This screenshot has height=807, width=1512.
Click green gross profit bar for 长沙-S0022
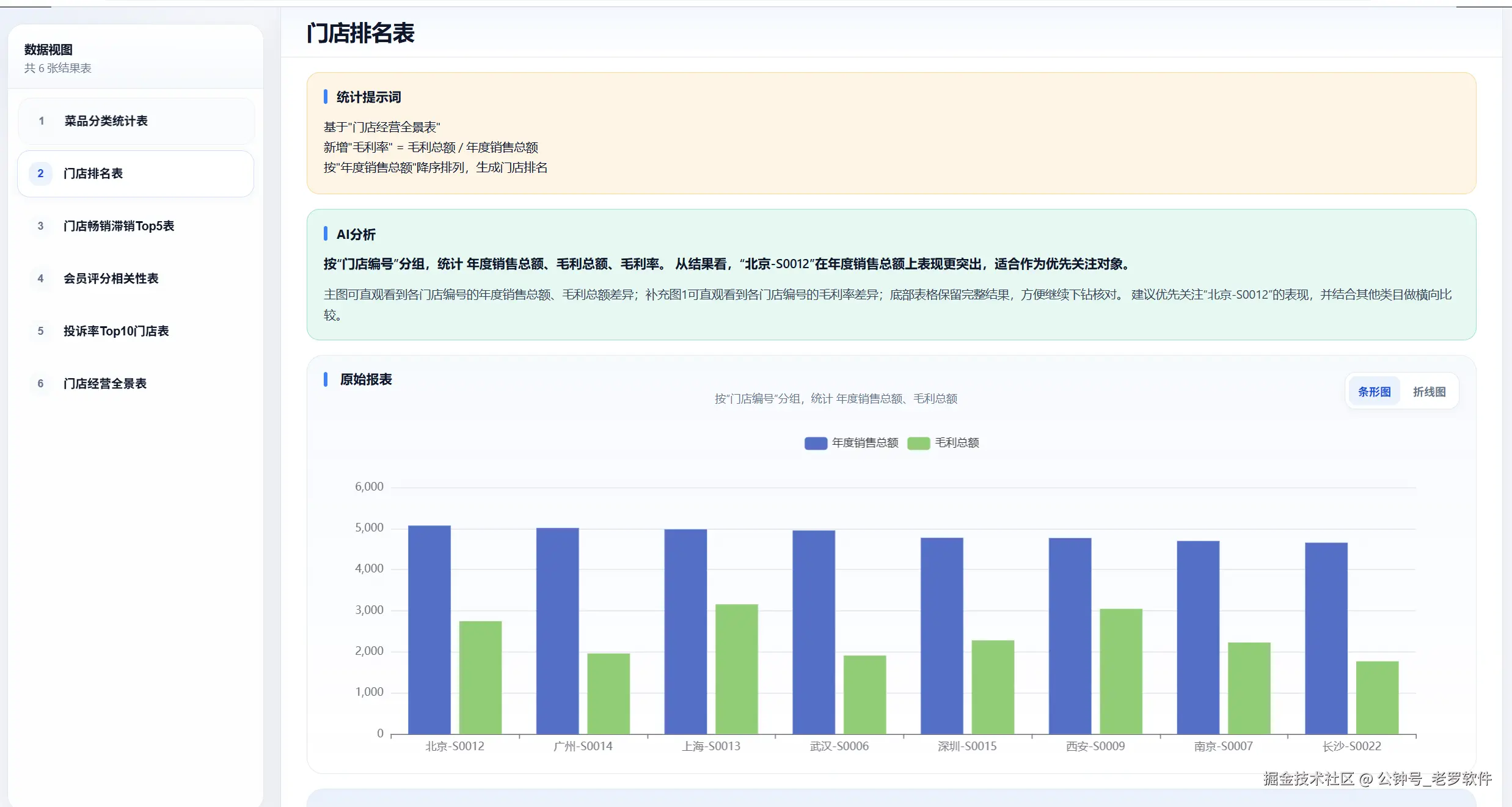1378,698
